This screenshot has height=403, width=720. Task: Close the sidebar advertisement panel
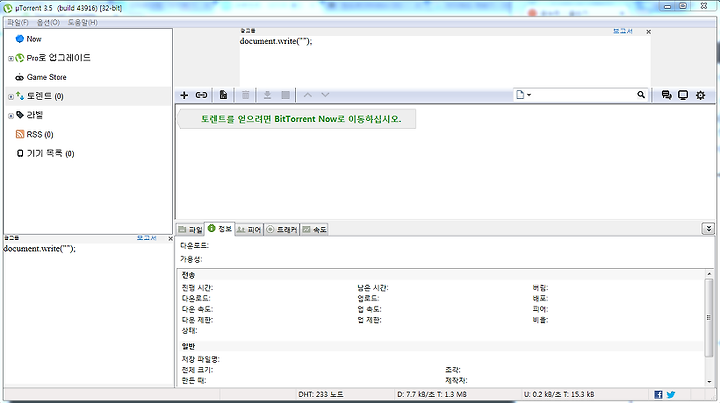(170, 239)
